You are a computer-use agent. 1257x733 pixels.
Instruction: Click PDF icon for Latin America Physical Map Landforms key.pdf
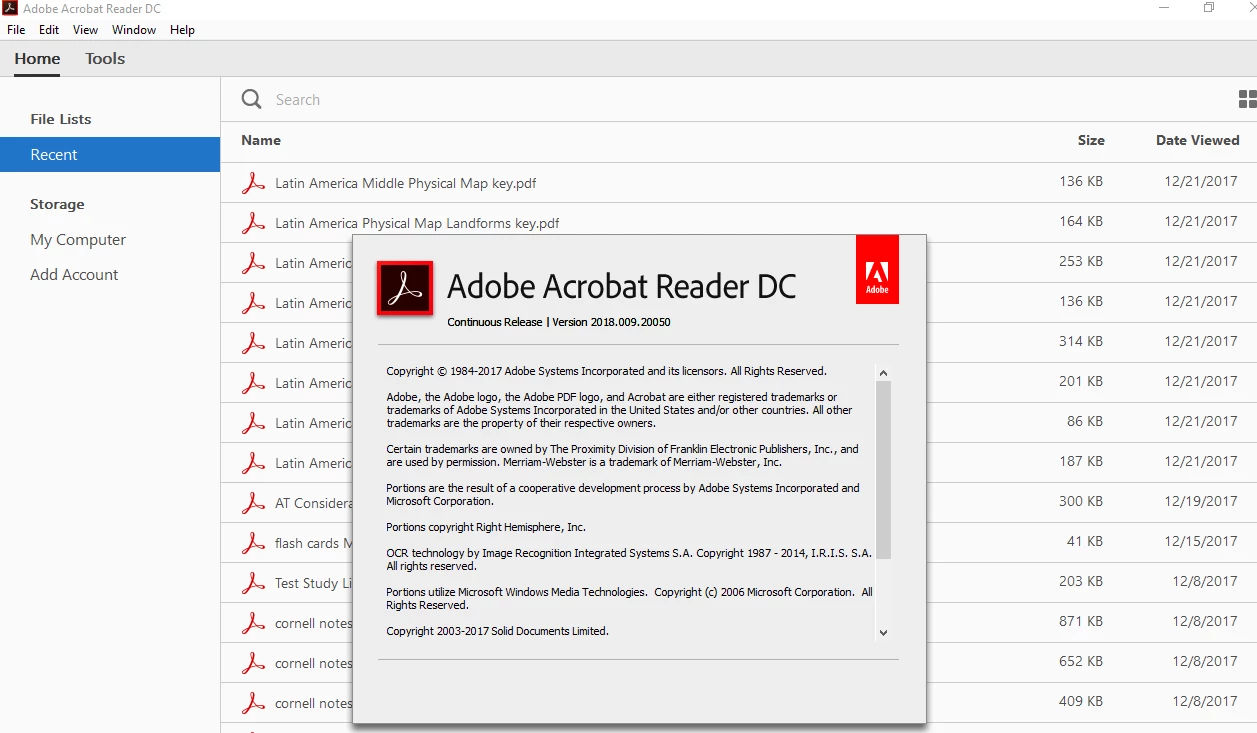(254, 223)
